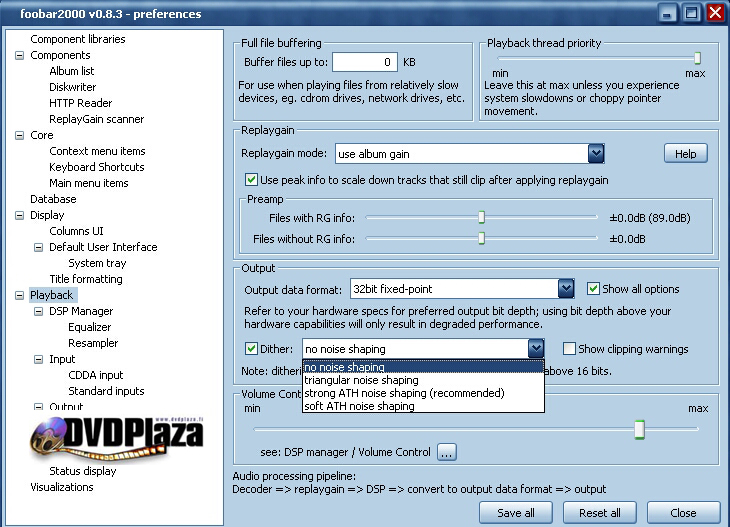The height and width of the screenshot is (527, 730).
Task: Collapse the Default User Interface node
Action: tap(38, 247)
